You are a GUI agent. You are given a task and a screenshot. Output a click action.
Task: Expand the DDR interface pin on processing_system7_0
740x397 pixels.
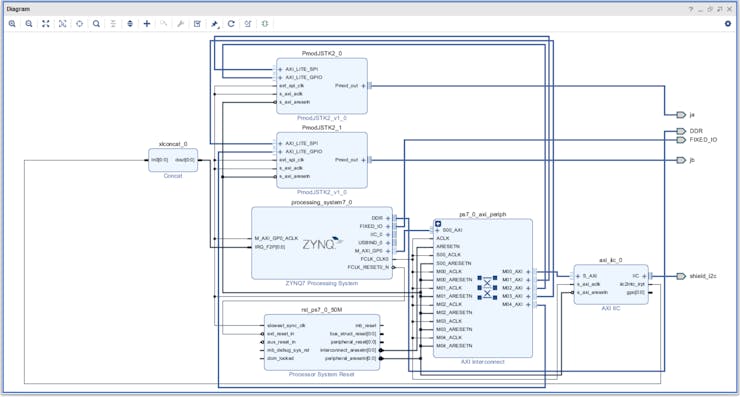pos(388,218)
